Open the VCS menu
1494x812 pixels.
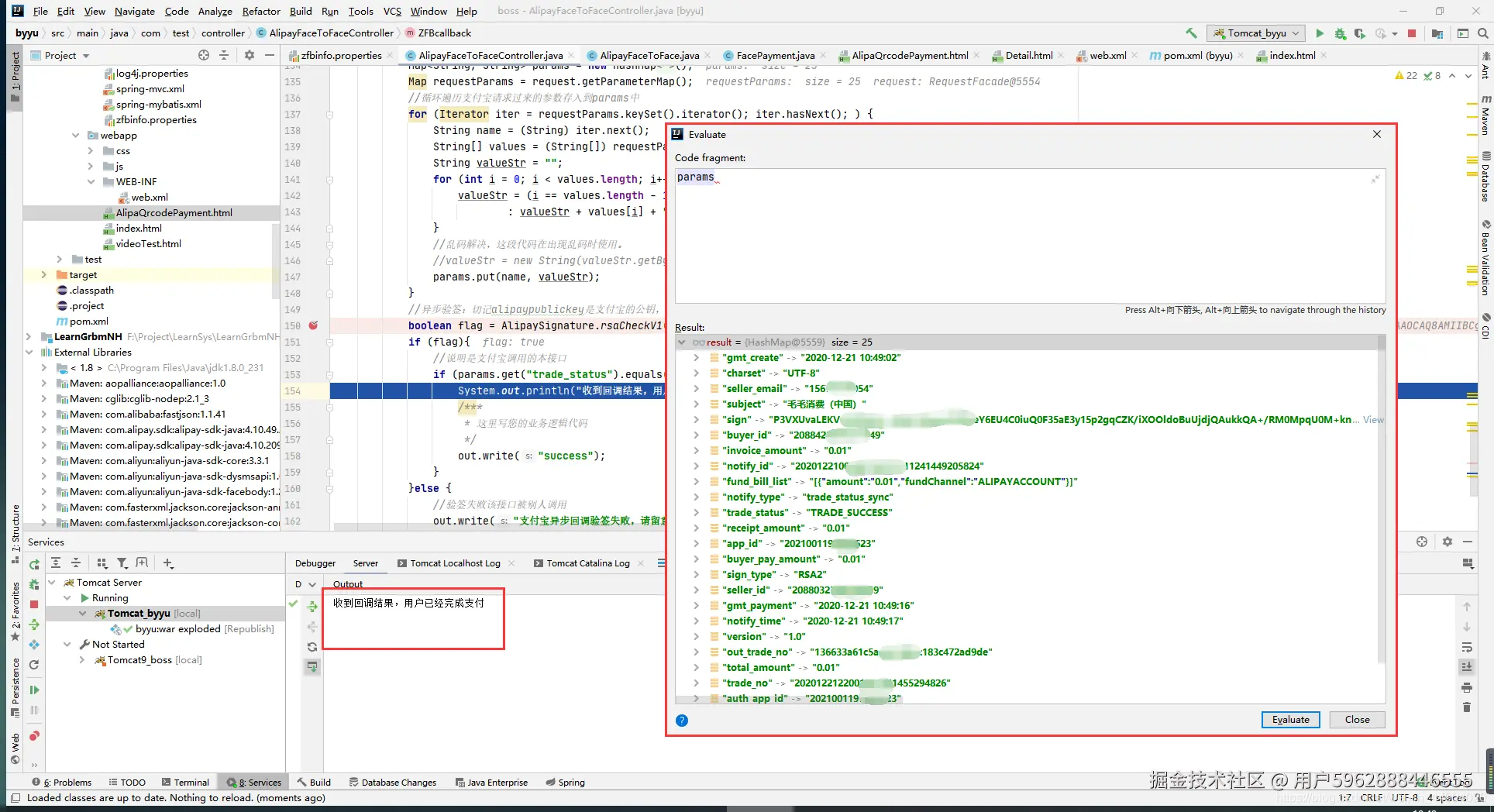click(x=392, y=11)
